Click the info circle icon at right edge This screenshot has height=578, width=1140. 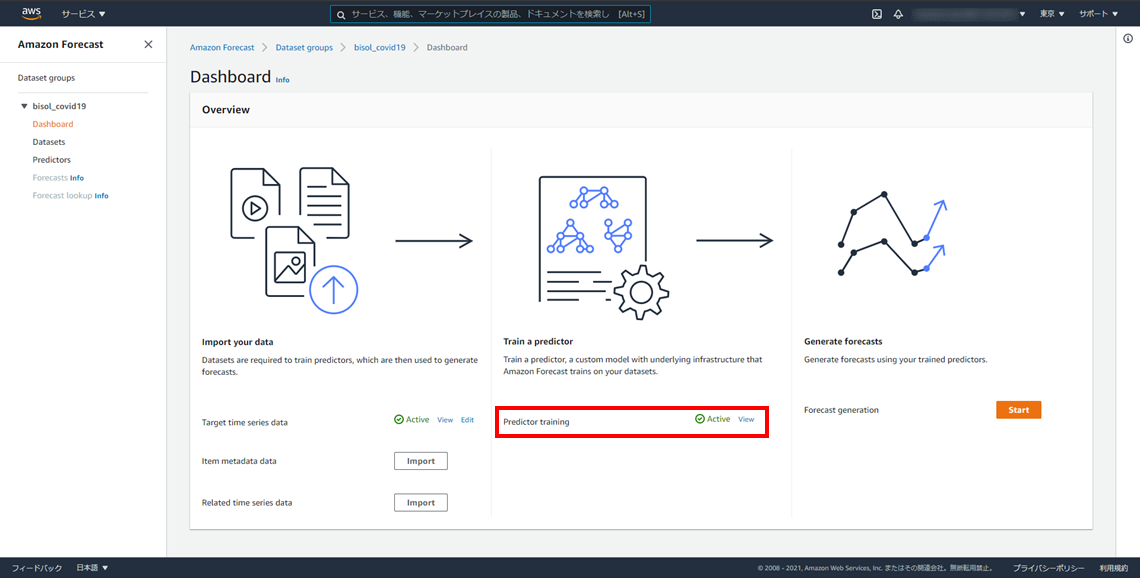1128,38
